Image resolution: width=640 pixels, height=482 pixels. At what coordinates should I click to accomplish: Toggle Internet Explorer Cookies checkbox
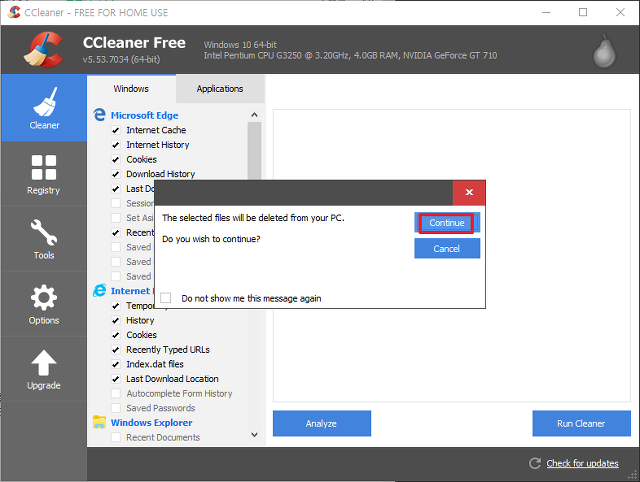tap(116, 335)
